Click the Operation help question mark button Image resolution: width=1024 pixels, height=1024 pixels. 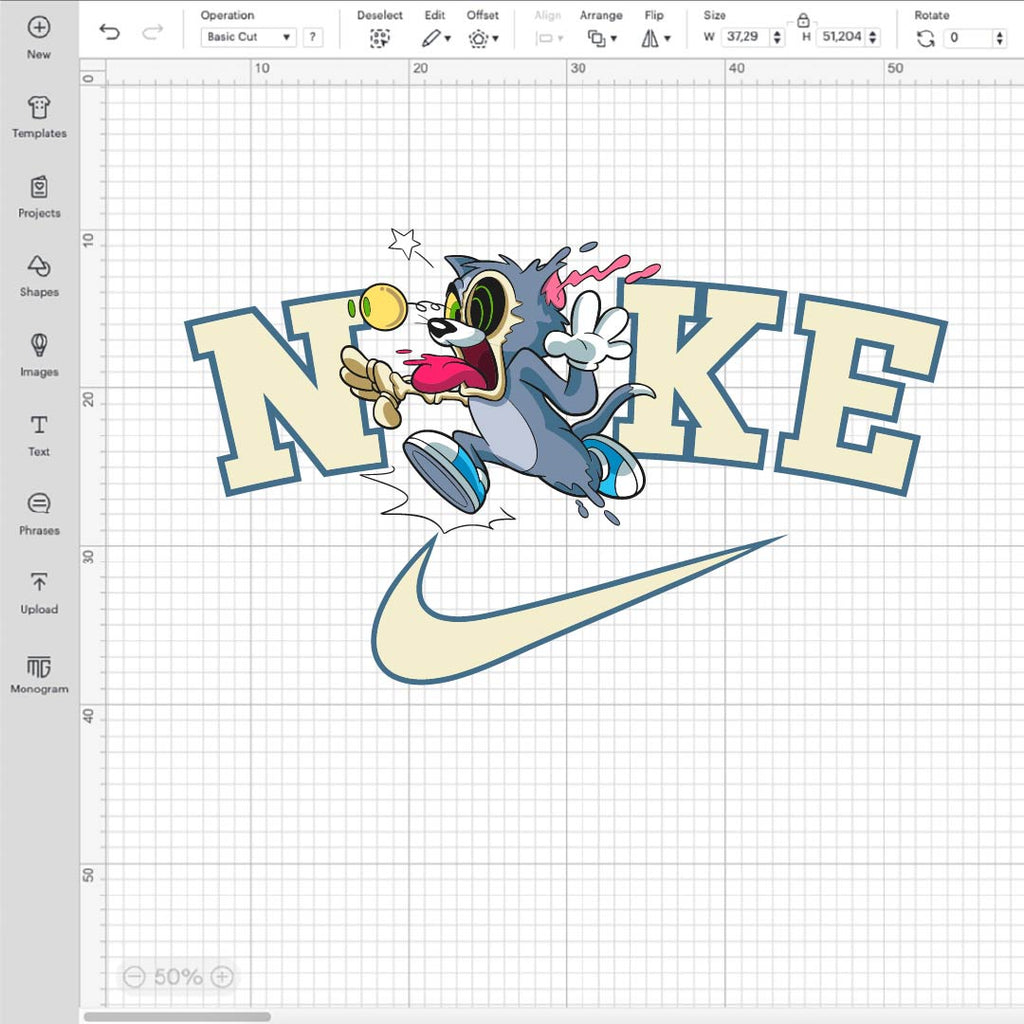pyautogui.click(x=313, y=38)
